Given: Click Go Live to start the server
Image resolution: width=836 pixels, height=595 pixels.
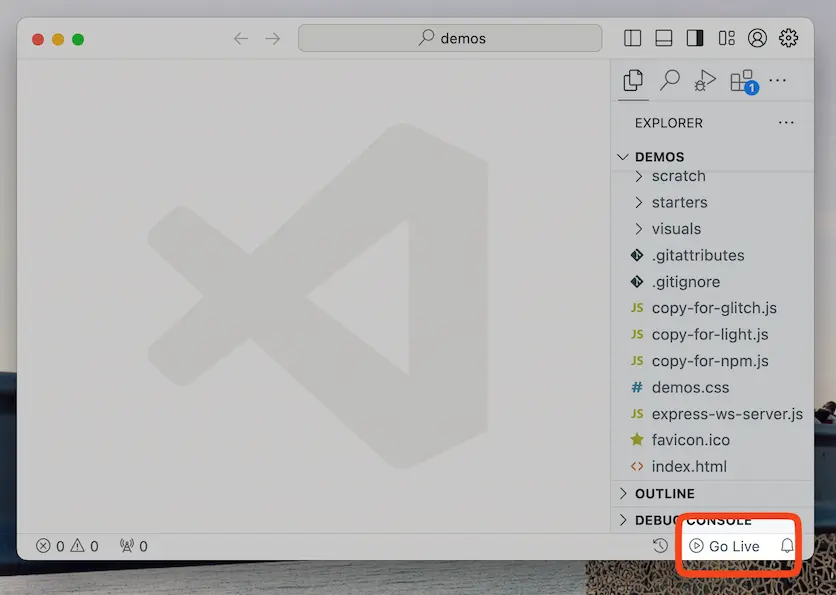Looking at the screenshot, I should tap(728, 546).
